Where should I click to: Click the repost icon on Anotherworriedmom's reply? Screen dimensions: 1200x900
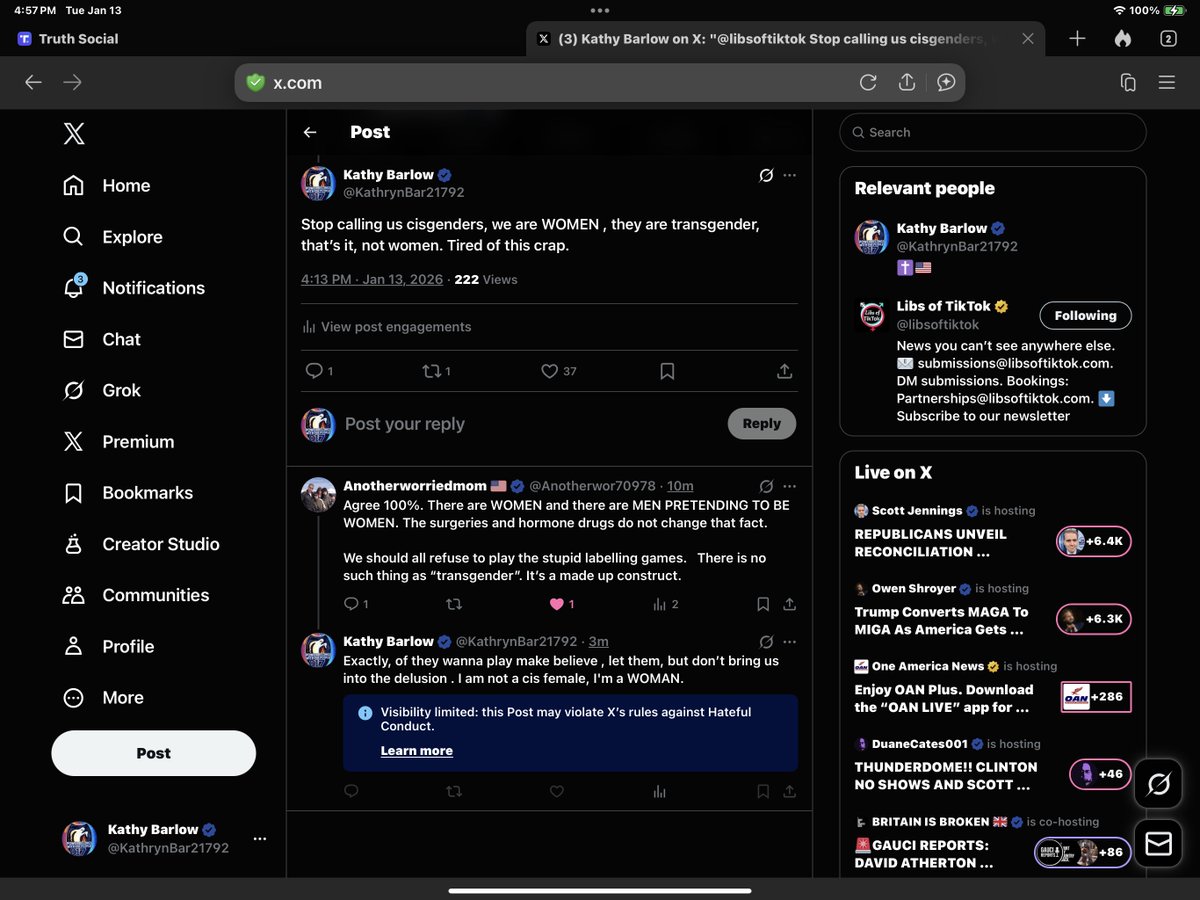point(454,604)
